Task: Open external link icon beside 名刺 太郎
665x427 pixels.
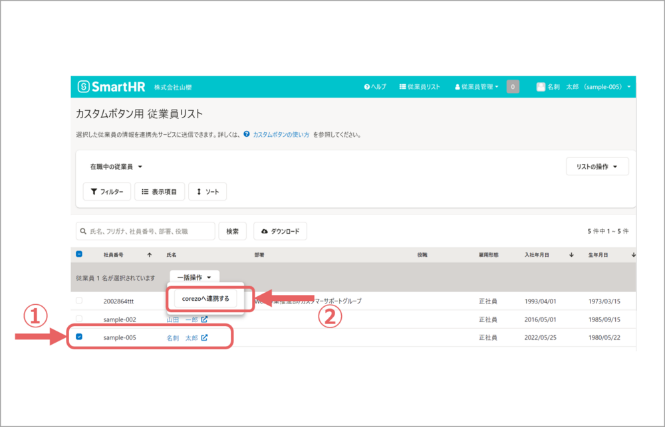Action: pyautogui.click(x=204, y=338)
